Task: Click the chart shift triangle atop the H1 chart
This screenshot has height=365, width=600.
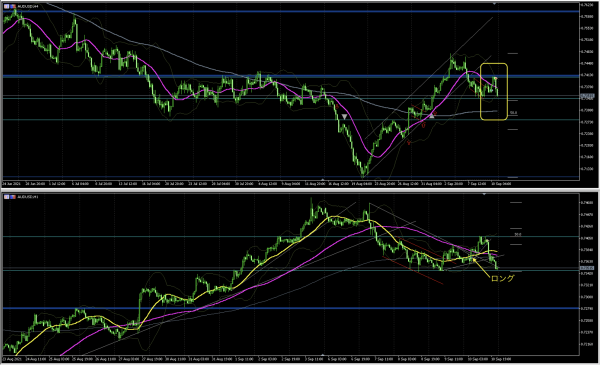Action: pos(484,194)
